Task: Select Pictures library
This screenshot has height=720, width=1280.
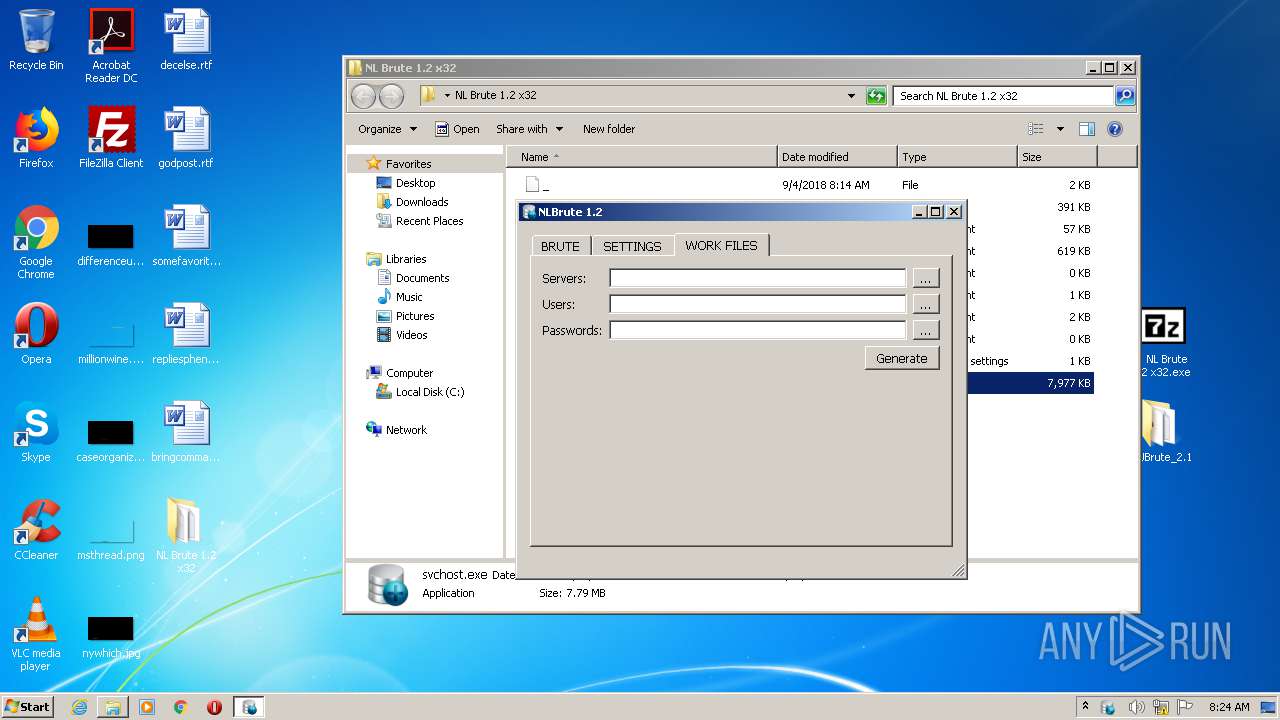Action: tap(415, 316)
